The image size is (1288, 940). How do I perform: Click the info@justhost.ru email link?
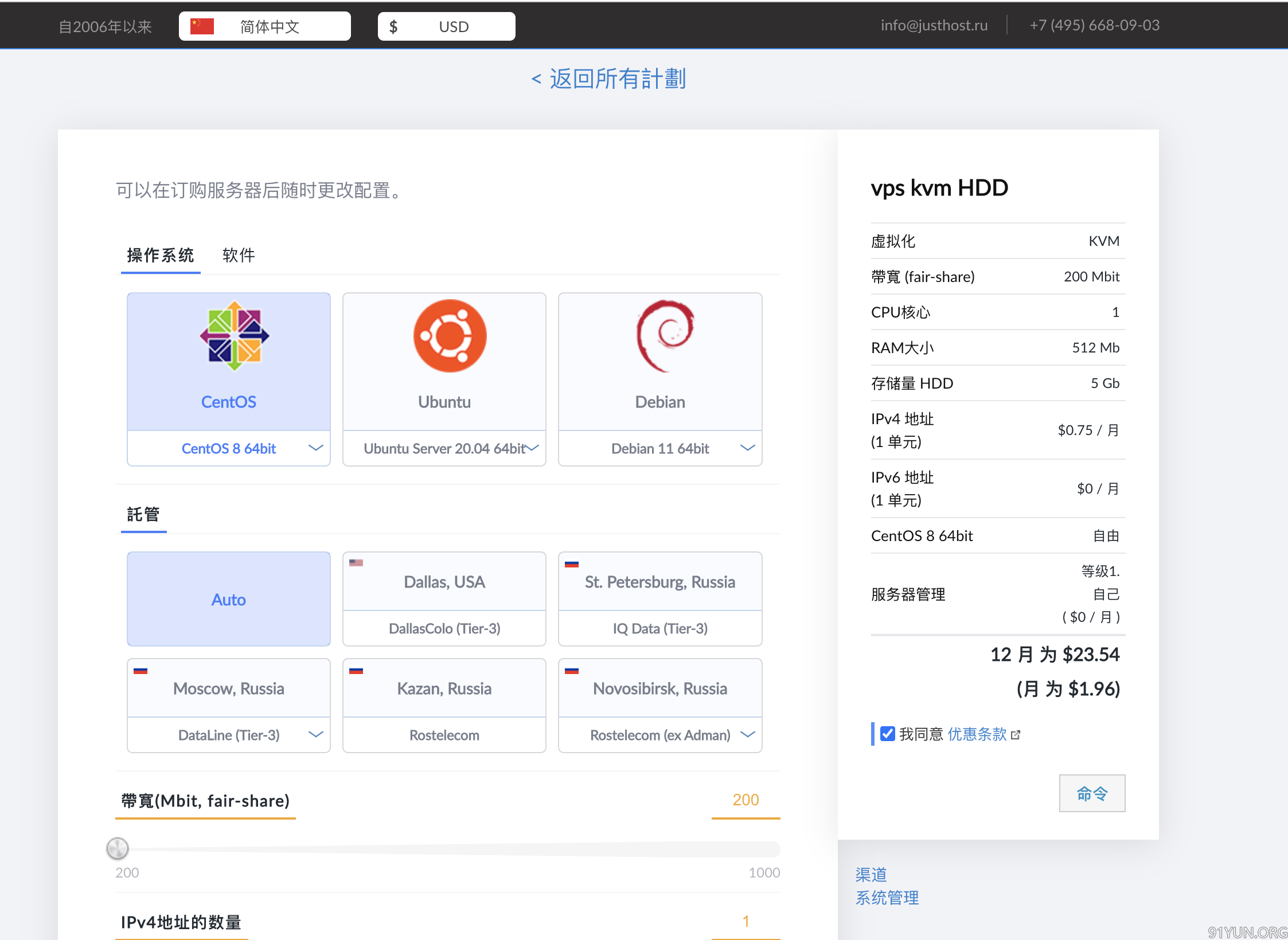point(934,25)
